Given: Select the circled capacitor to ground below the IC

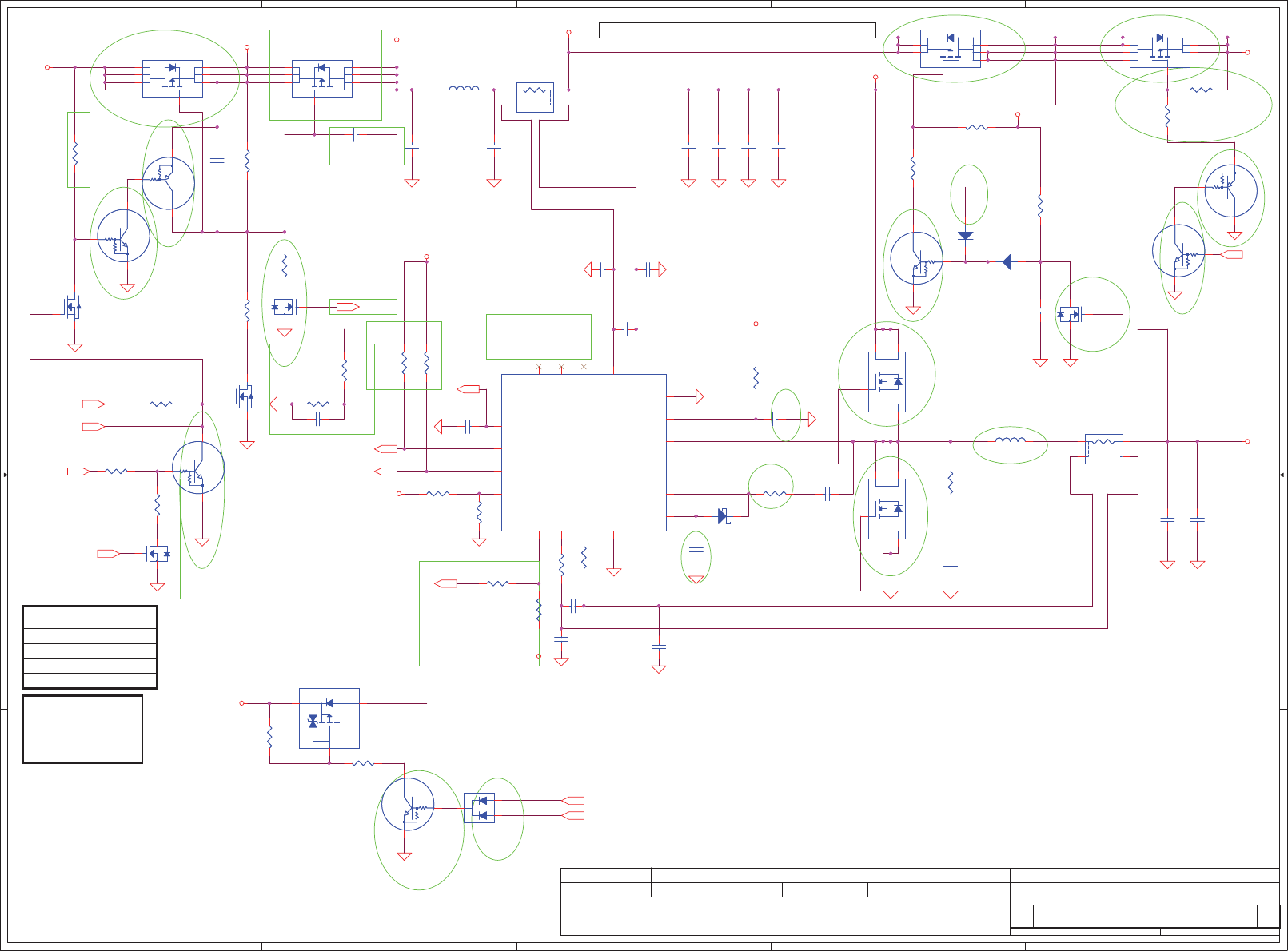Looking at the screenshot, I should point(696,551).
